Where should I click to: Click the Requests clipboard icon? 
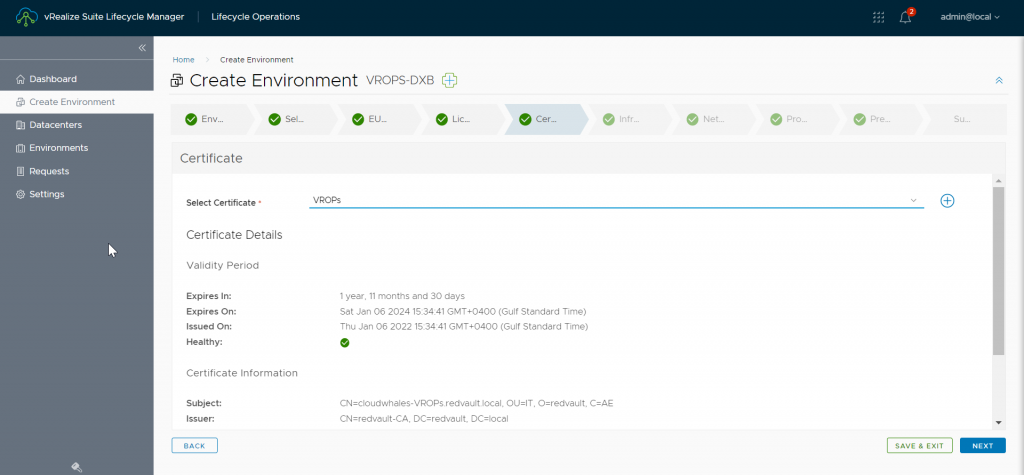[x=20, y=171]
